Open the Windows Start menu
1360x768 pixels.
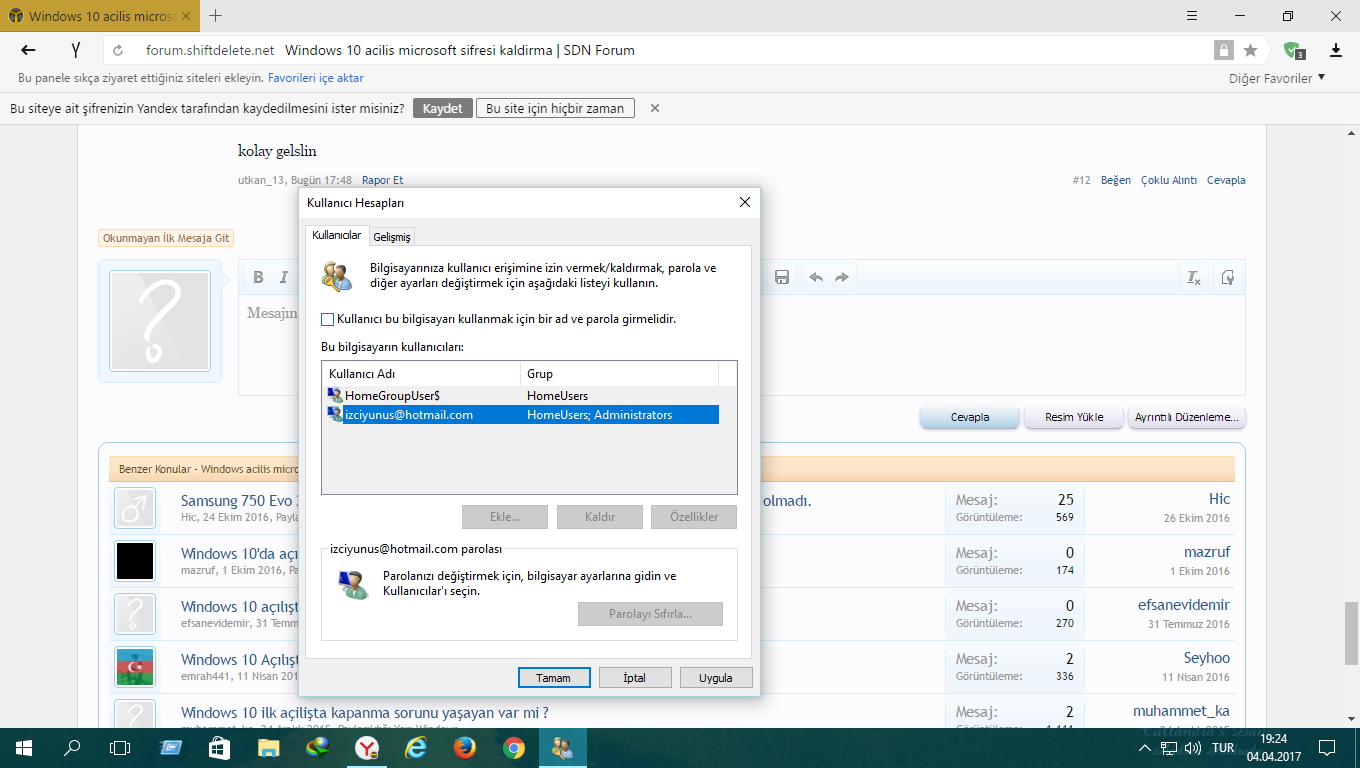(x=24, y=747)
